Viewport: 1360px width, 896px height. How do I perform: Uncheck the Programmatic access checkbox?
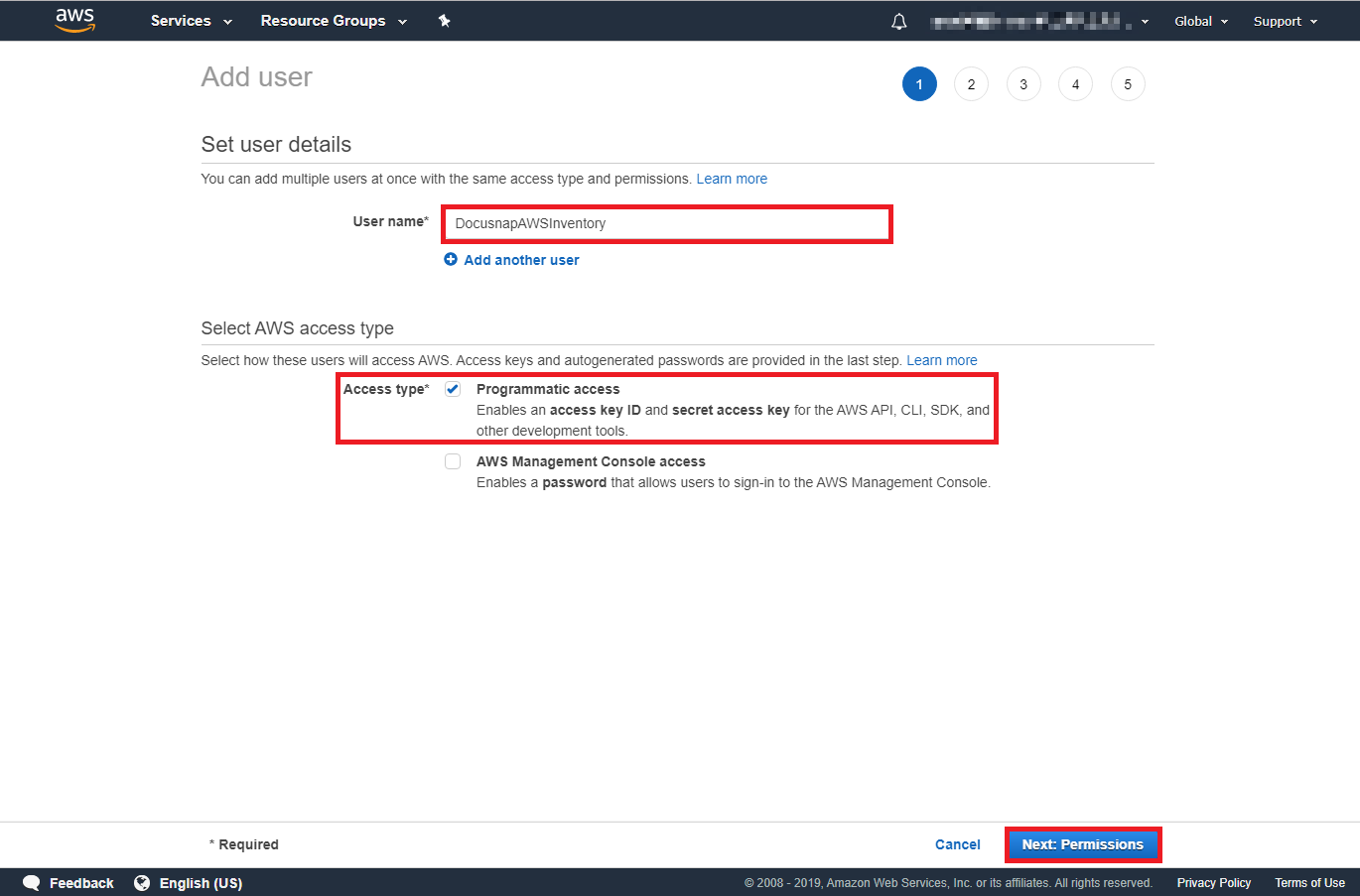(x=453, y=389)
